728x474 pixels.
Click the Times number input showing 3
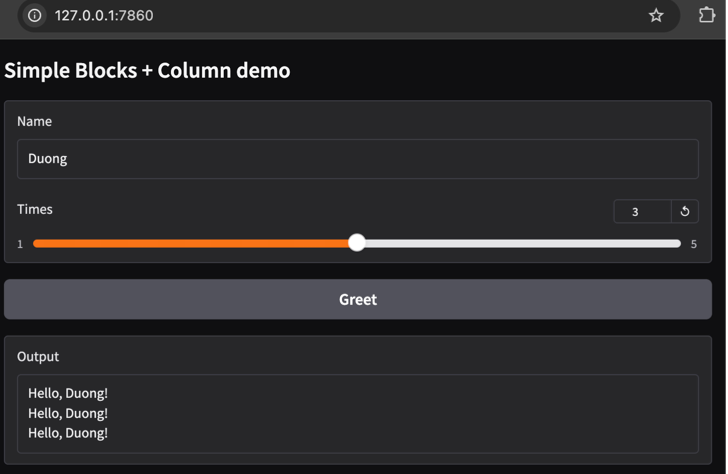[x=641, y=211]
